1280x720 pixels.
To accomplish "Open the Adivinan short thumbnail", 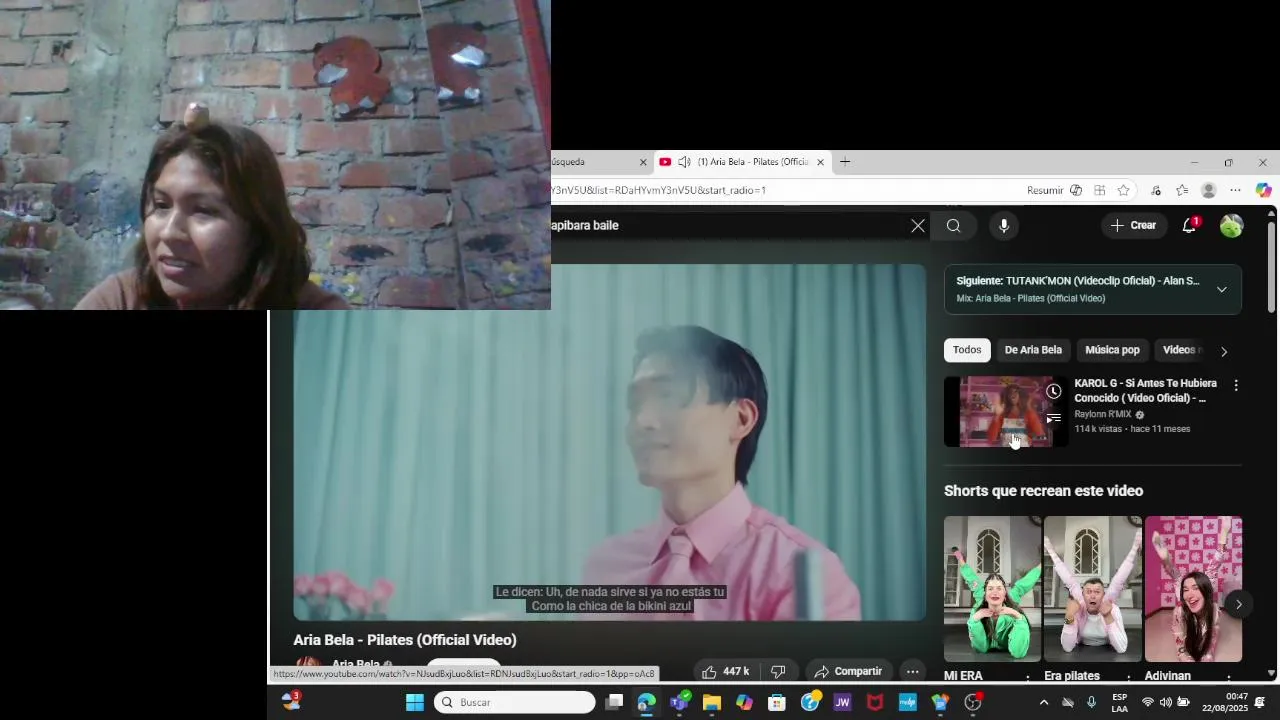I will (x=1193, y=589).
